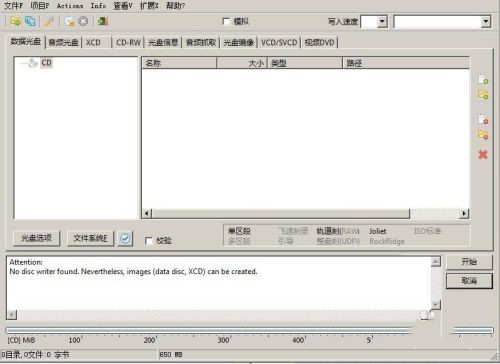
Task: Click the add file icon with green dot
Action: 483,79
